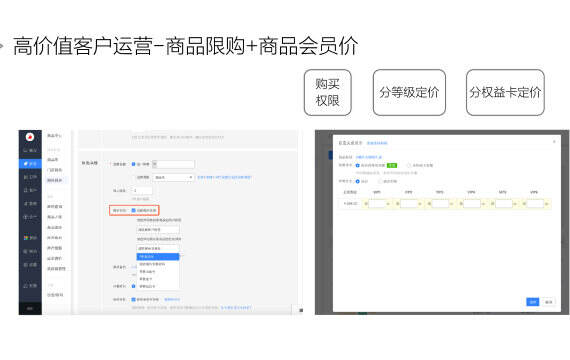This screenshot has height=360, width=570.
Task: Open the multicolored grid icon item in sidebar
Action: click(x=30, y=237)
